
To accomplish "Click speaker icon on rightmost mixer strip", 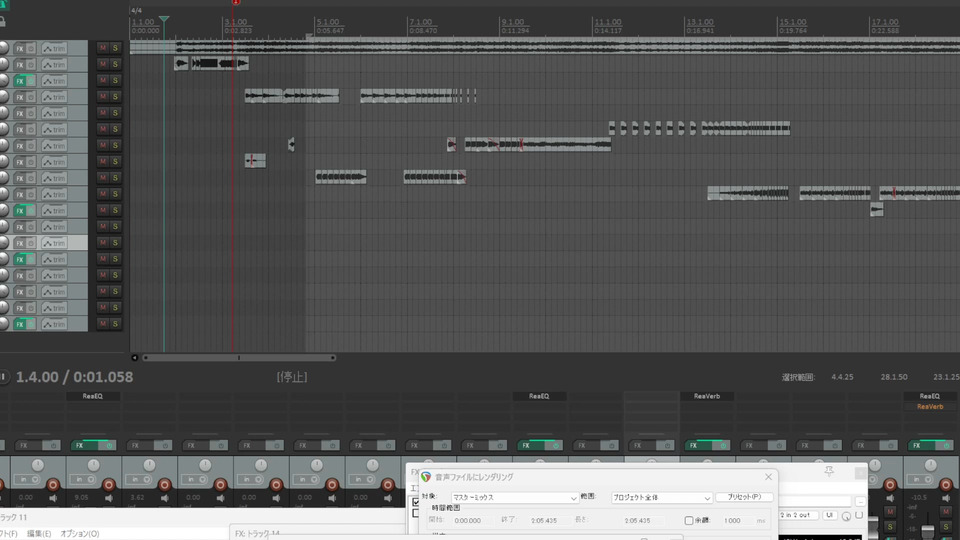I will (x=947, y=498).
